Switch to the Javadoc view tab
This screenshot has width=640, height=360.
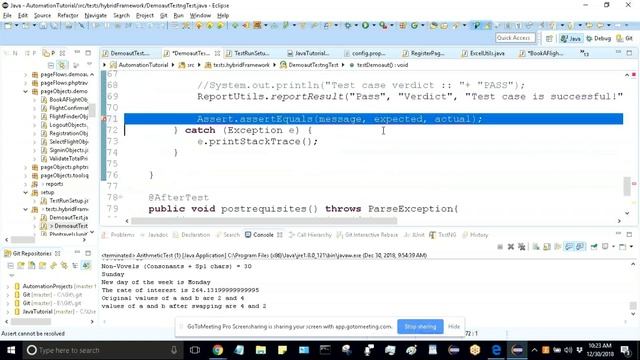[154, 235]
